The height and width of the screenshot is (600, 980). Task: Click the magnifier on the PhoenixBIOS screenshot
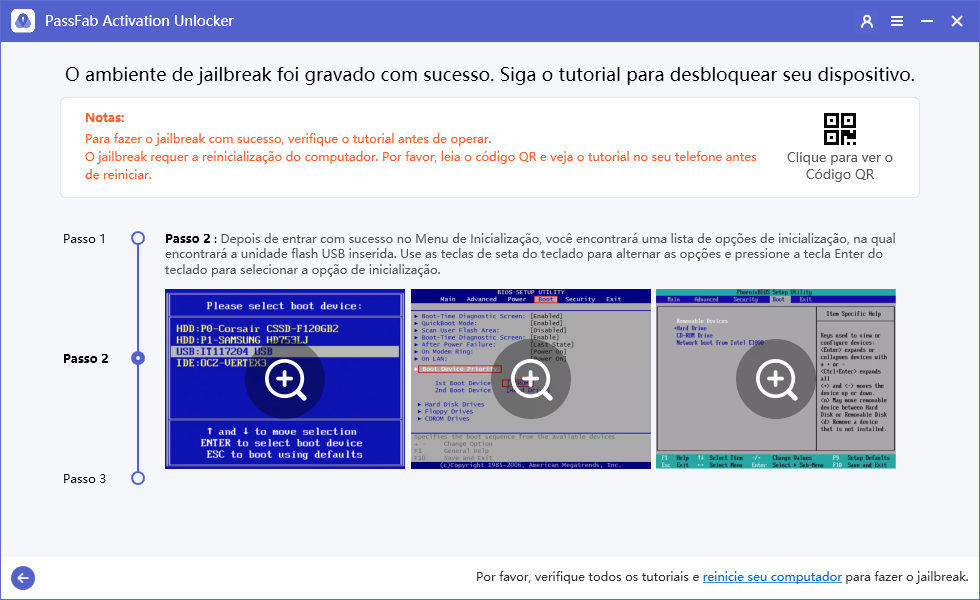(x=775, y=380)
